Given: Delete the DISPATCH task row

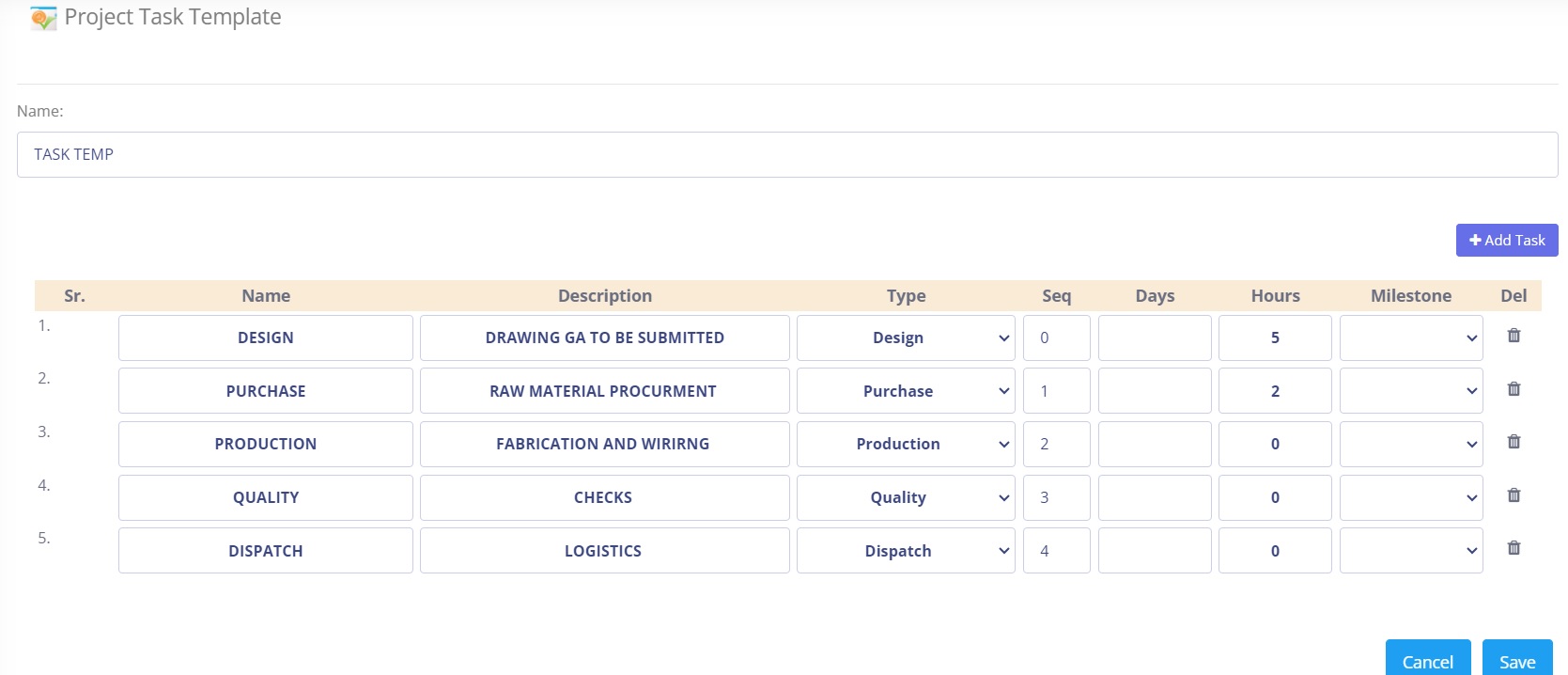Looking at the screenshot, I should click(x=1514, y=548).
